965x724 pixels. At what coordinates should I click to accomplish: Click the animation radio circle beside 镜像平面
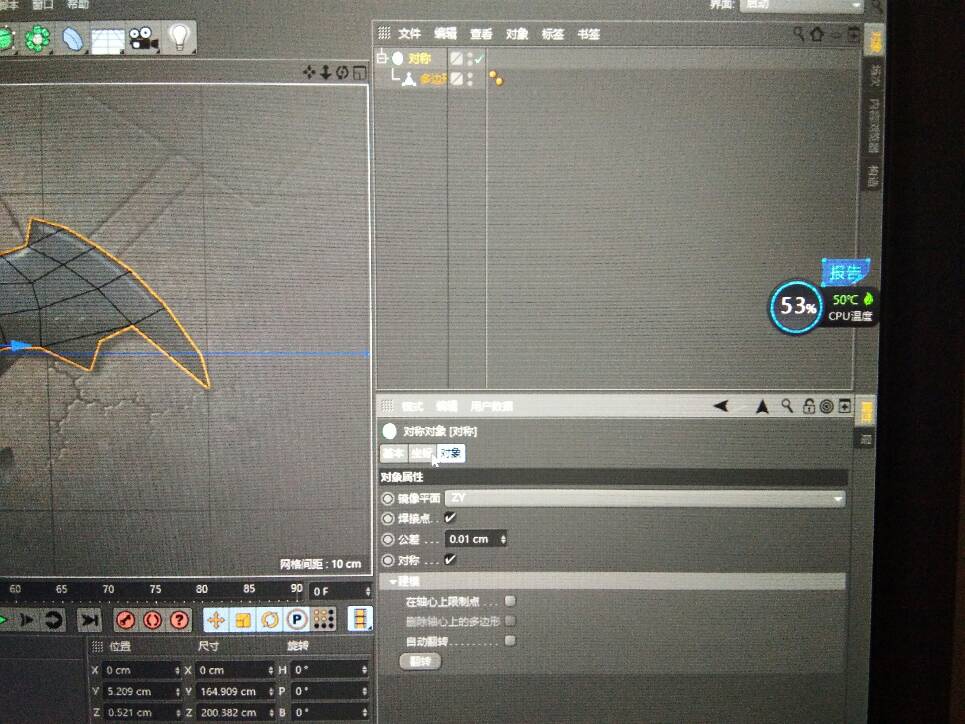(388, 498)
